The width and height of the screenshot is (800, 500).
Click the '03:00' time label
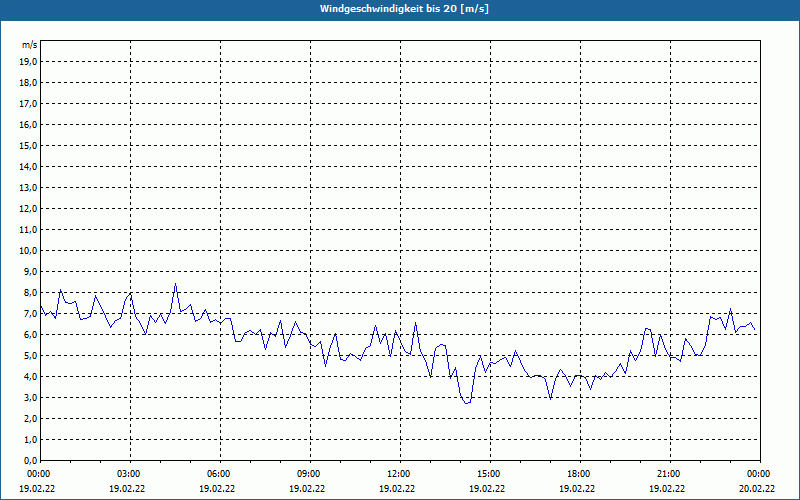pos(130,474)
